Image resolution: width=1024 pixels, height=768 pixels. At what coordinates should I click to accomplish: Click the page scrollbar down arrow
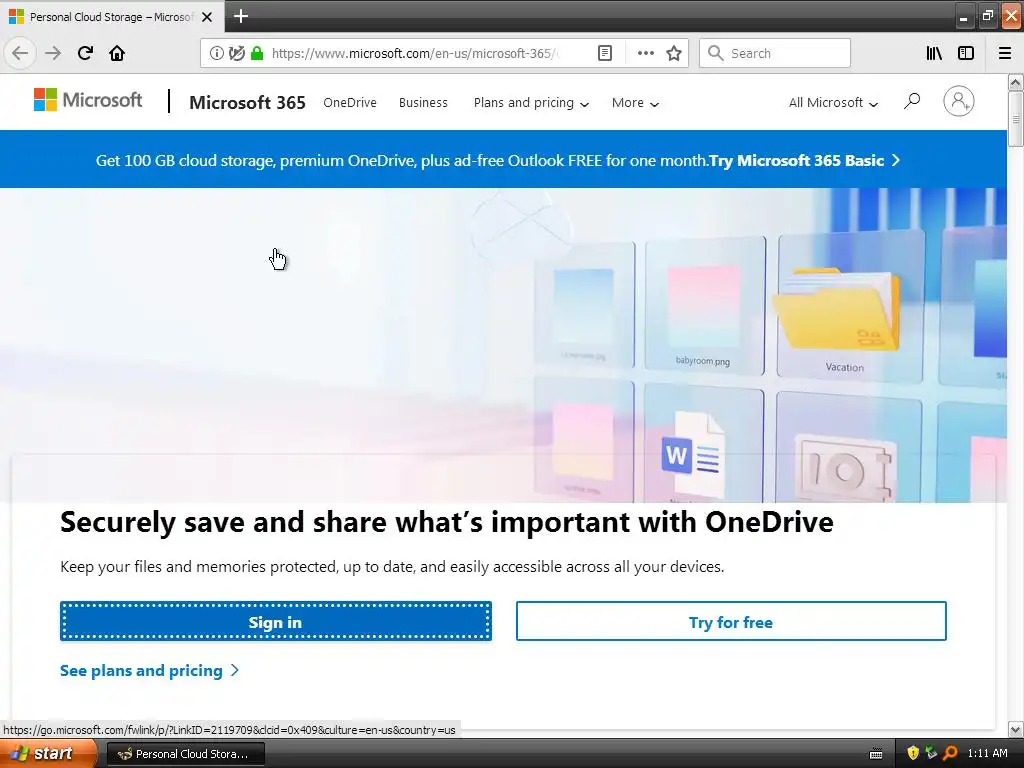(1015, 729)
